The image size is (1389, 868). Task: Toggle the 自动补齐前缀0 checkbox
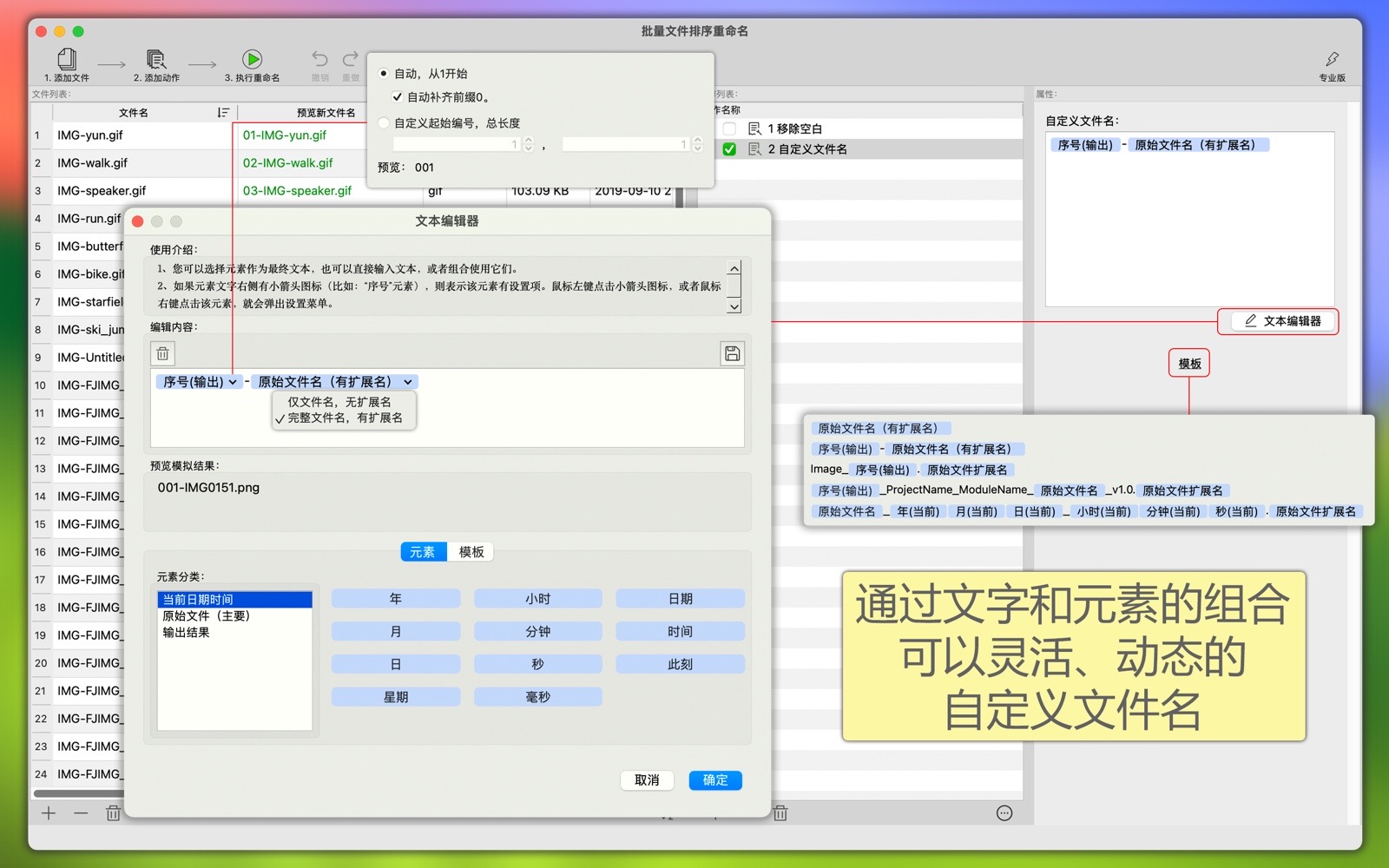click(398, 97)
